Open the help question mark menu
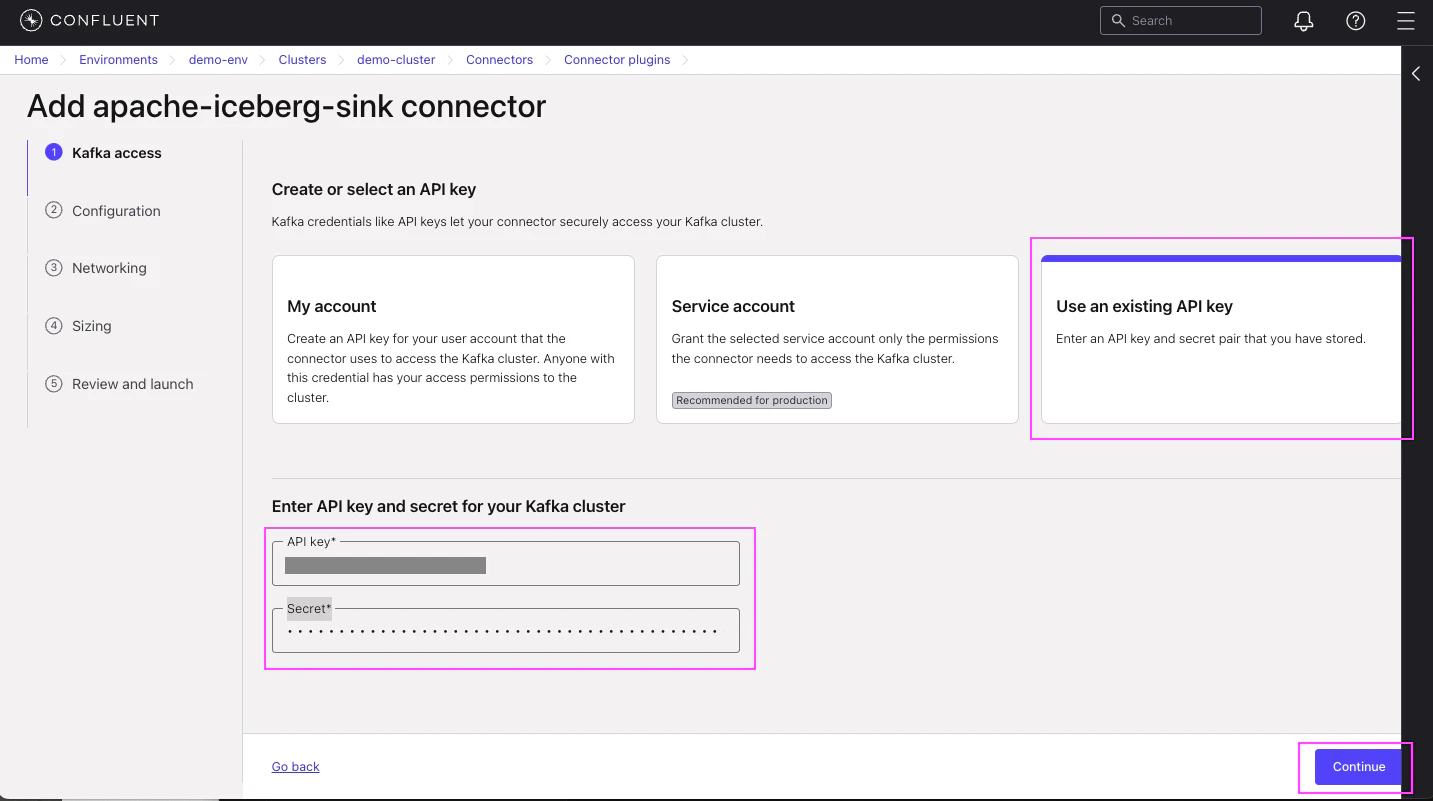 [x=1356, y=21]
